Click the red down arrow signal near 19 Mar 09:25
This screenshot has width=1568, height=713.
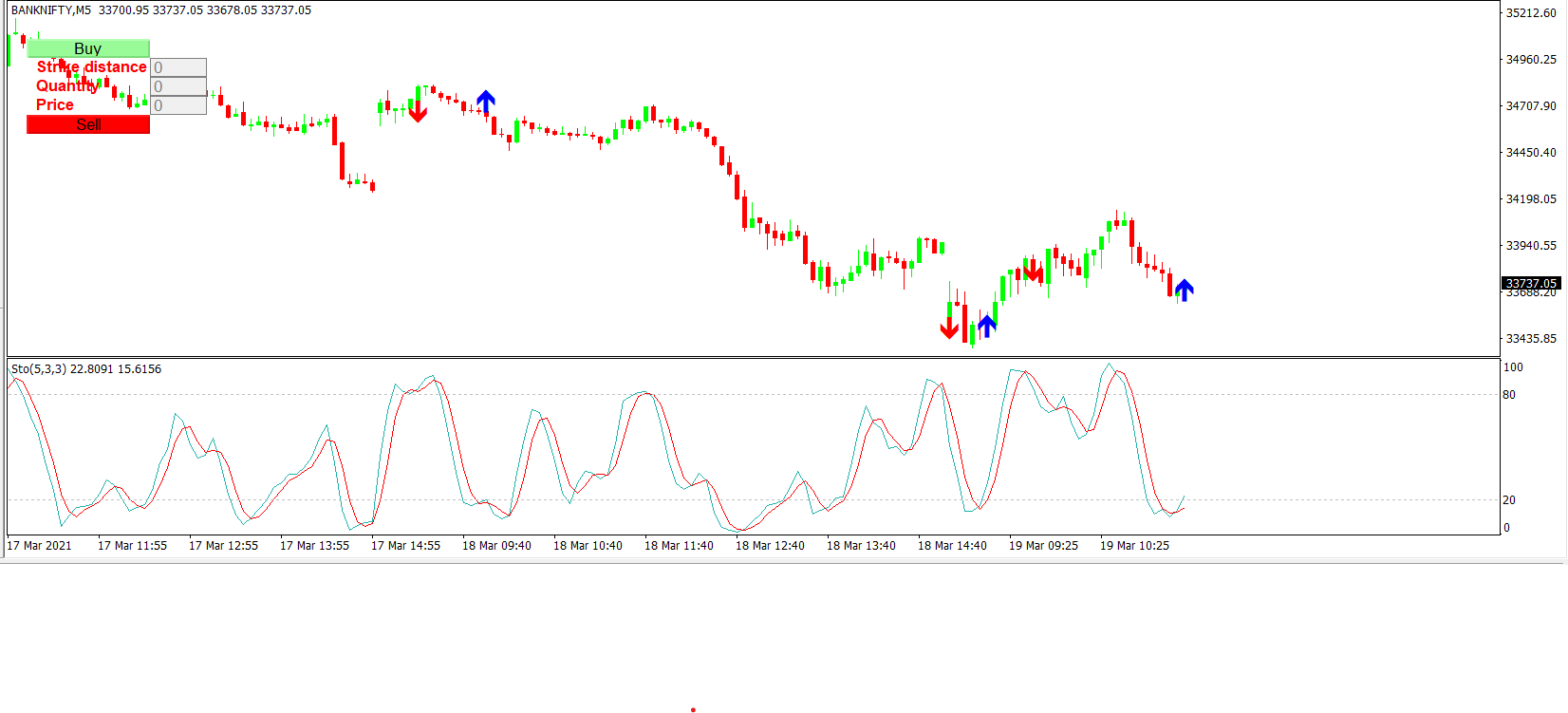point(1034,272)
